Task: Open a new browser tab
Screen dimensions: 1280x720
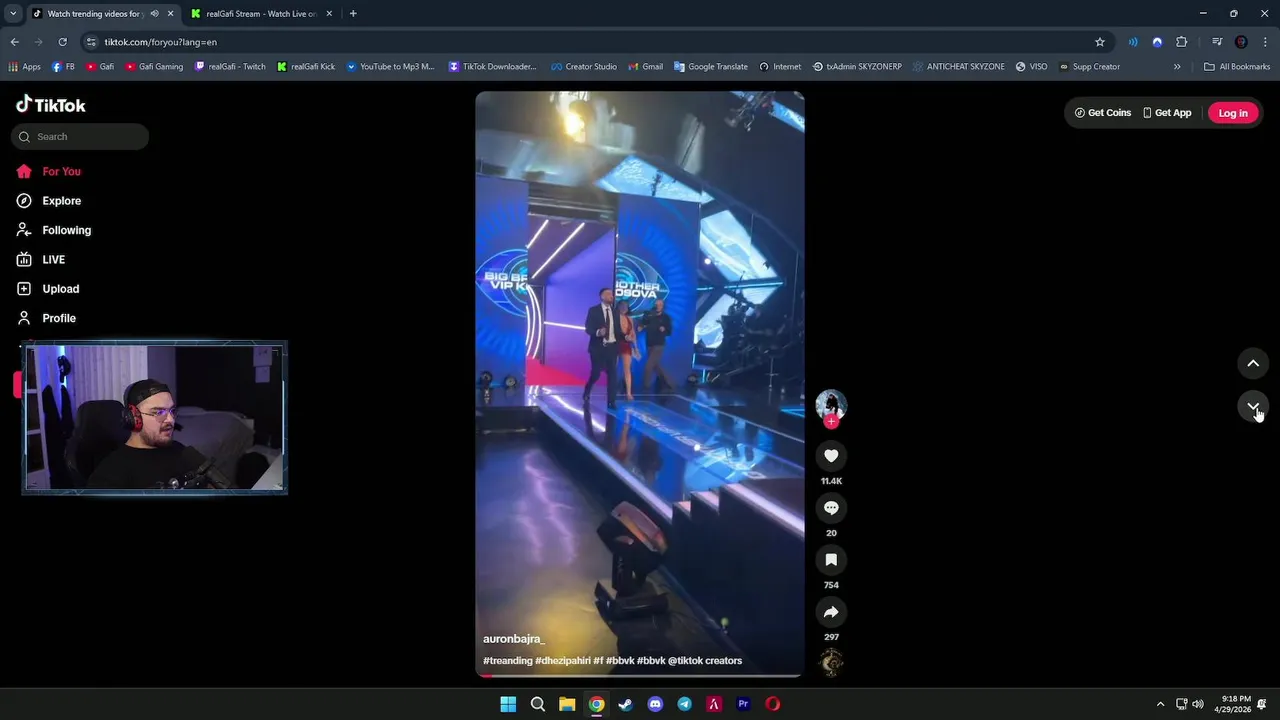Action: [x=353, y=14]
